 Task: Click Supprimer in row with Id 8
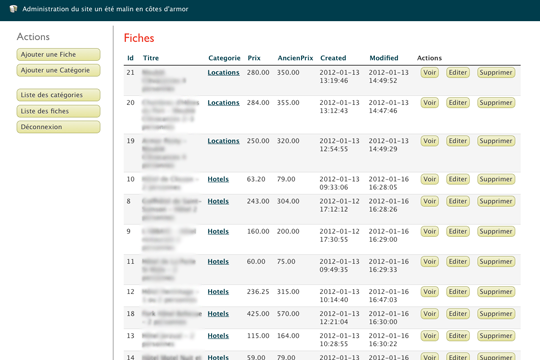(x=496, y=201)
